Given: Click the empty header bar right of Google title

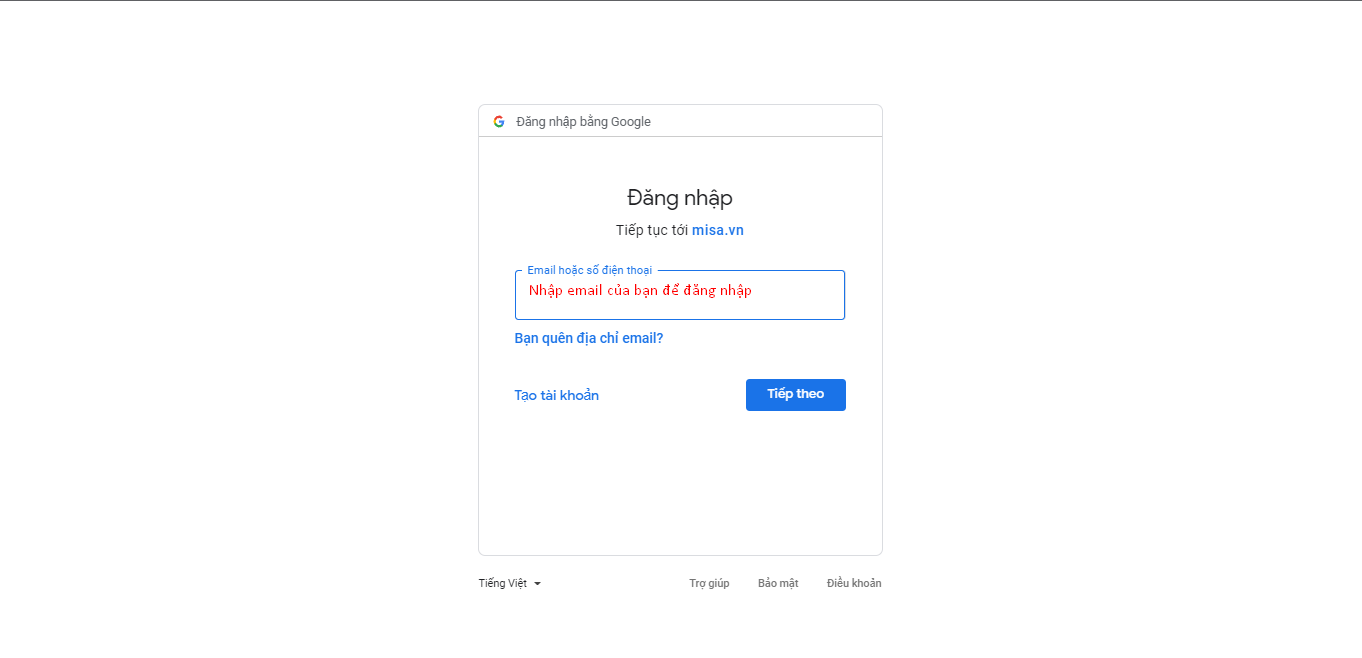Looking at the screenshot, I should (780, 121).
